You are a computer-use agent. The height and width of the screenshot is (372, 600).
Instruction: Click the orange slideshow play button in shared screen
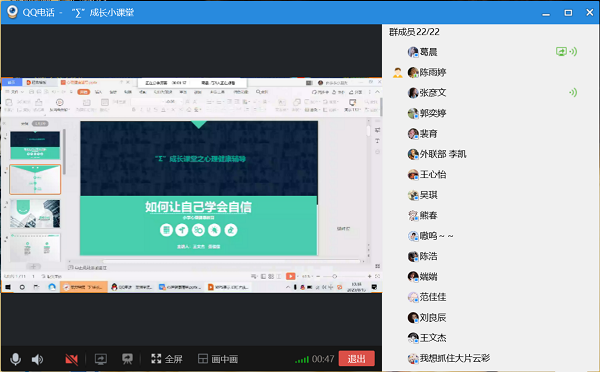coord(291,276)
